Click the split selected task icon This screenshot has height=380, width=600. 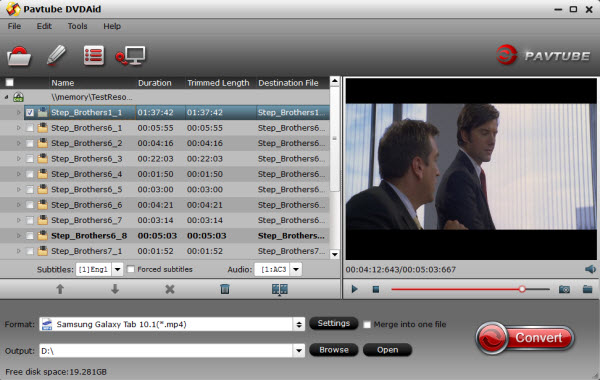point(280,289)
